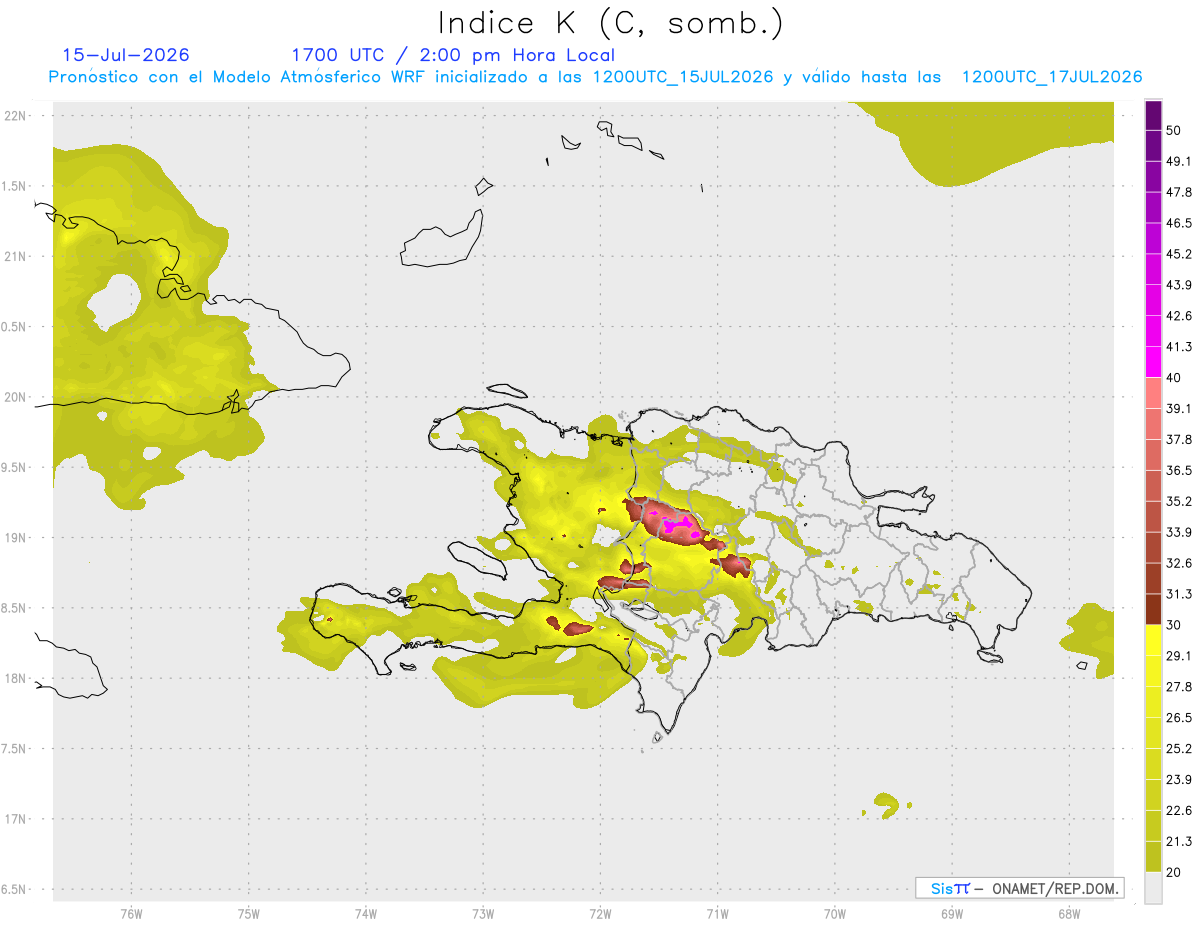The height and width of the screenshot is (927, 1200).
Task: Click the '33.9' color scale label
Action: (1179, 532)
